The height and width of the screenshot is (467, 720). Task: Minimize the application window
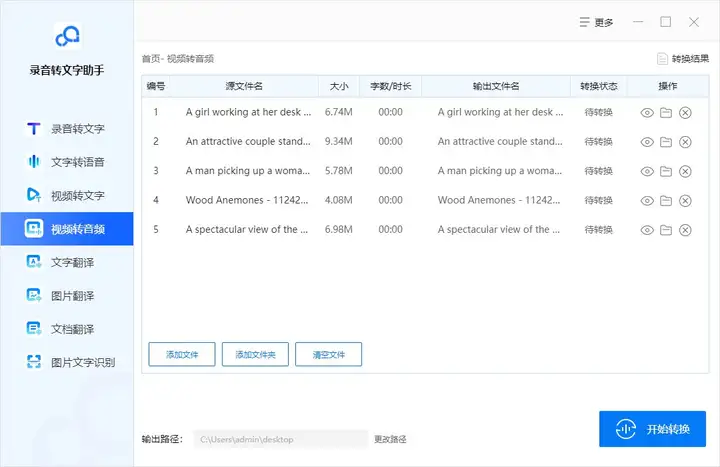click(x=638, y=22)
